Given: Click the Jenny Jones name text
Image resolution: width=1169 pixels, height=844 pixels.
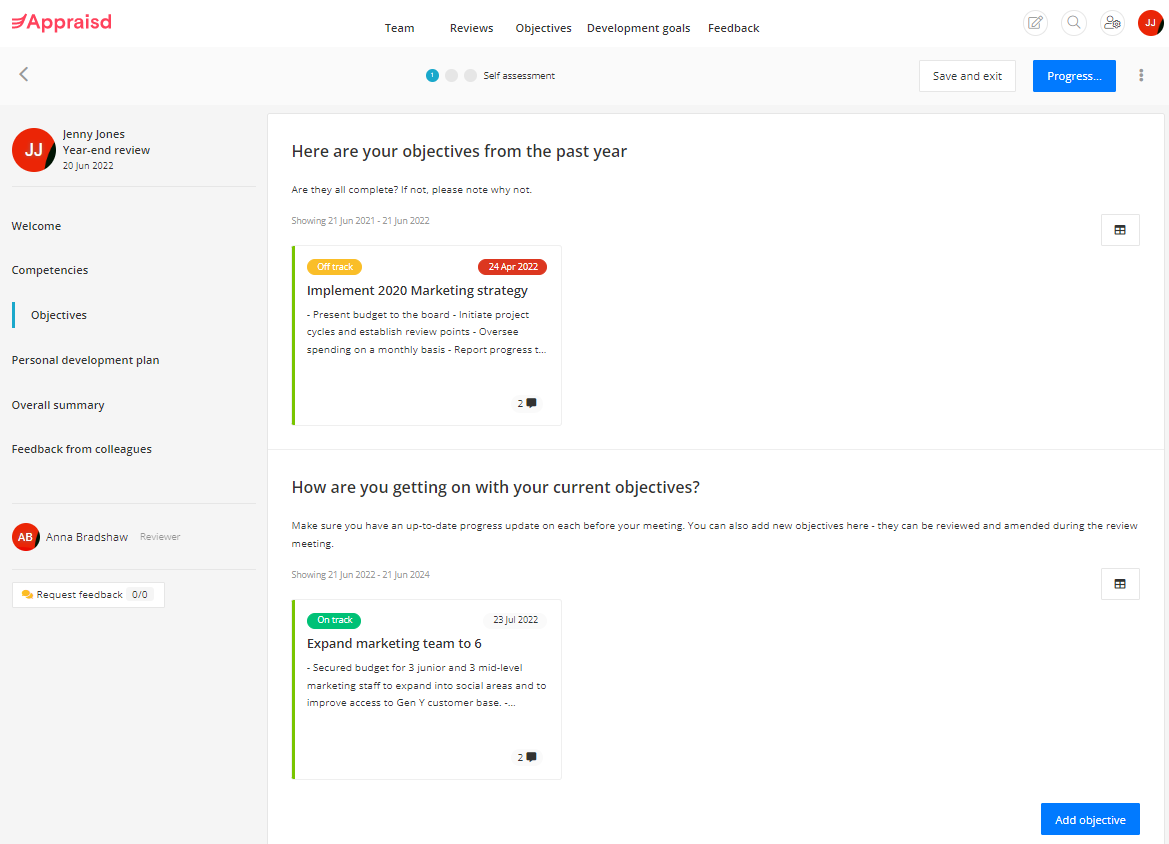Looking at the screenshot, I should pos(94,134).
